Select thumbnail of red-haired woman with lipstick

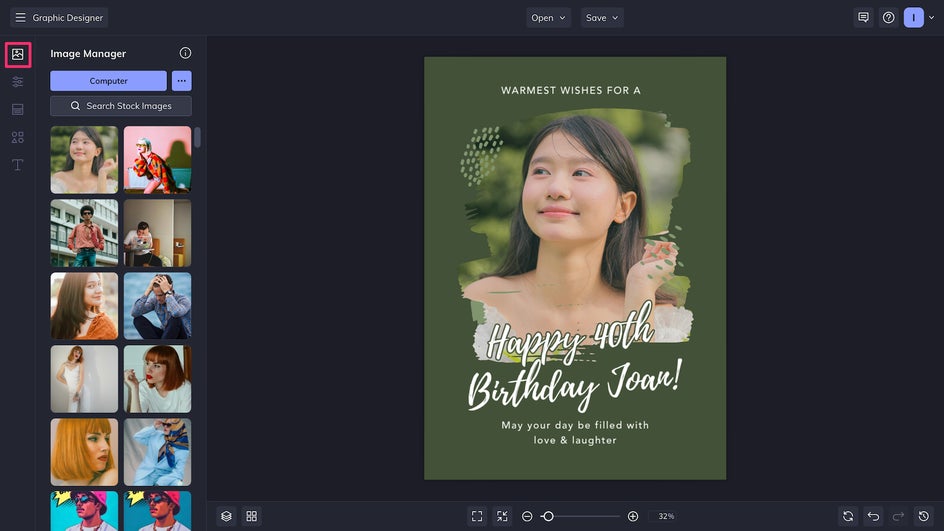(x=157, y=379)
